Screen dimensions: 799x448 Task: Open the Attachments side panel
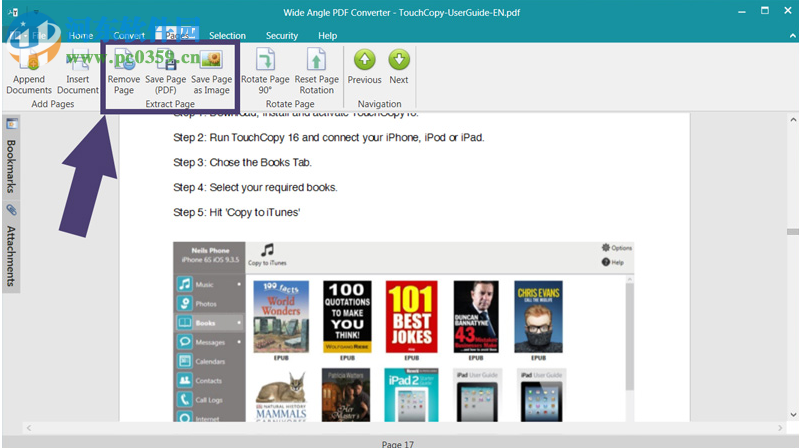pyautogui.click(x=11, y=256)
